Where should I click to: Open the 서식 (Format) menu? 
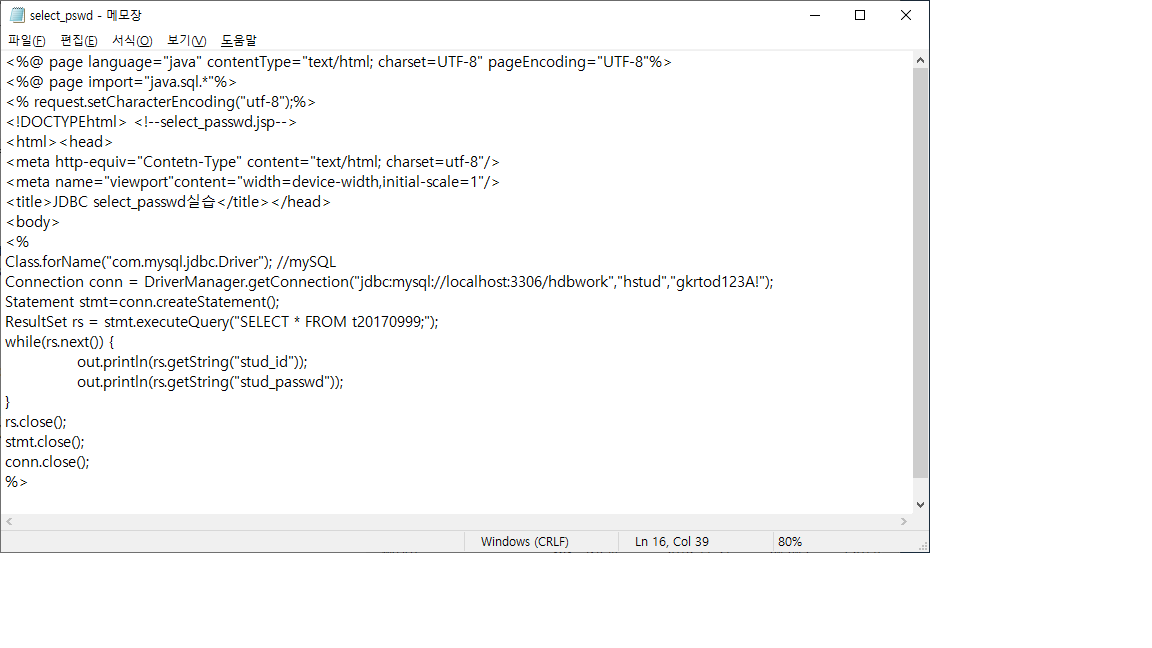(132, 40)
